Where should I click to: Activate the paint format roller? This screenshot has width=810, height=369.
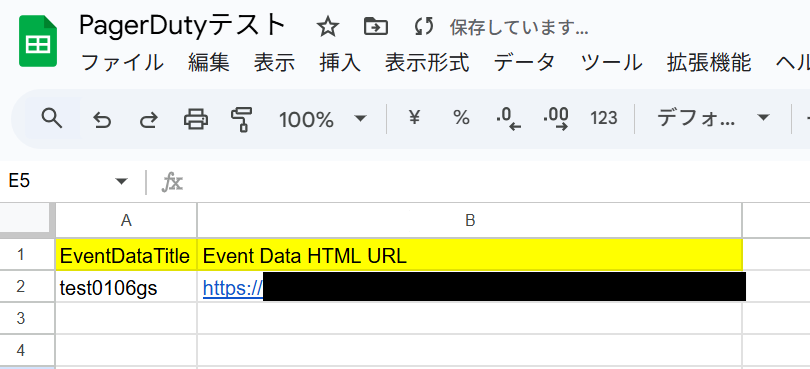[x=242, y=119]
